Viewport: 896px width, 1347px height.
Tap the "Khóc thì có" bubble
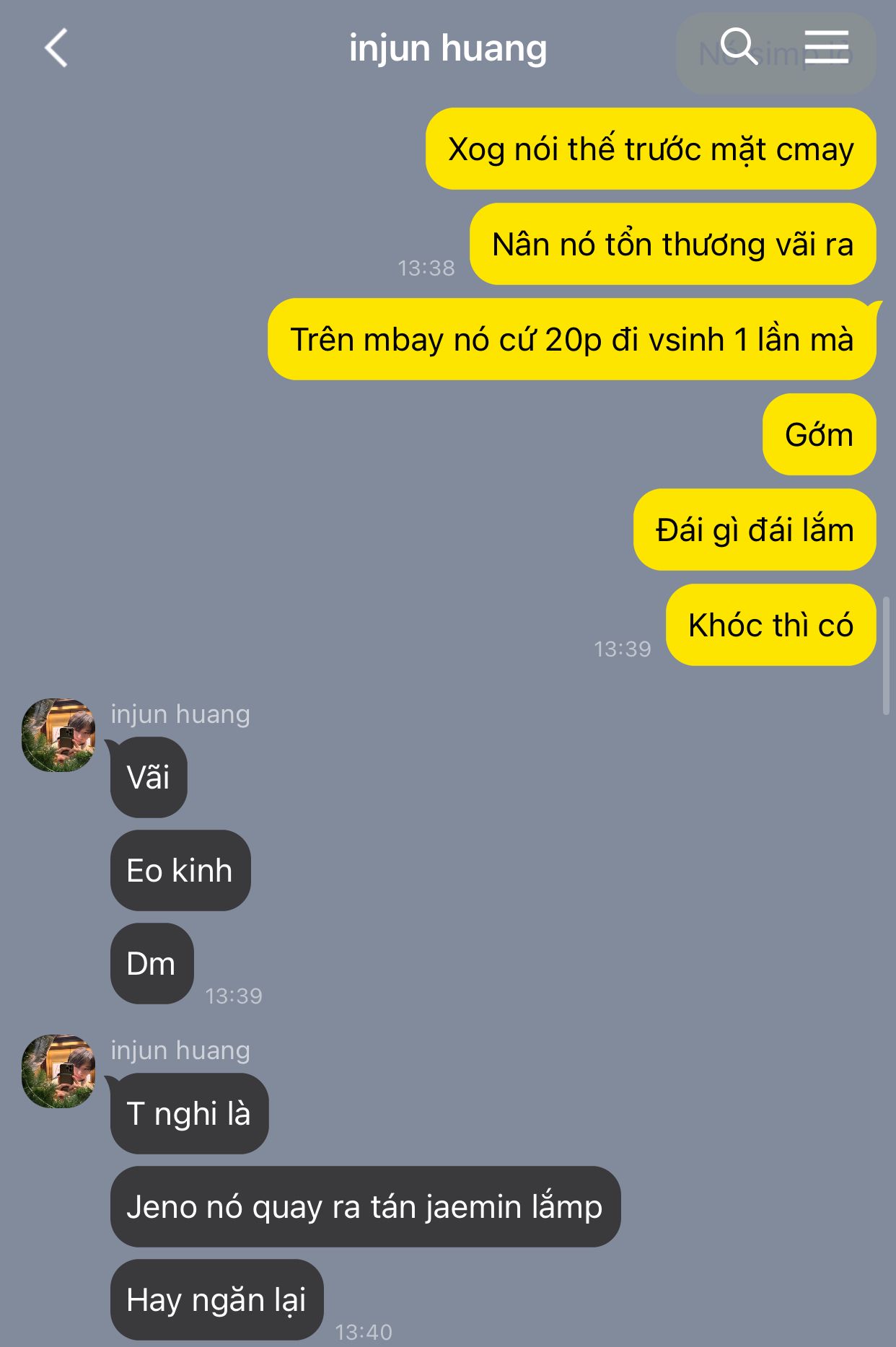771,625
